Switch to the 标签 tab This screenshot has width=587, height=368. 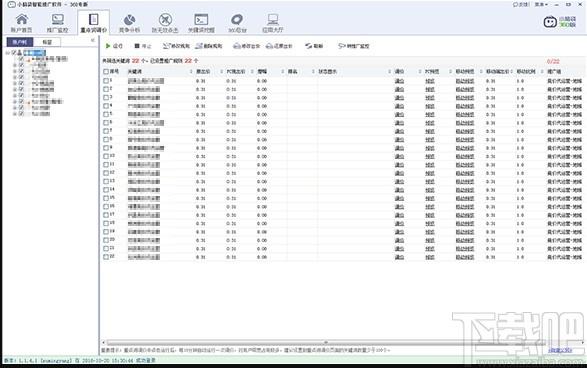[47, 42]
